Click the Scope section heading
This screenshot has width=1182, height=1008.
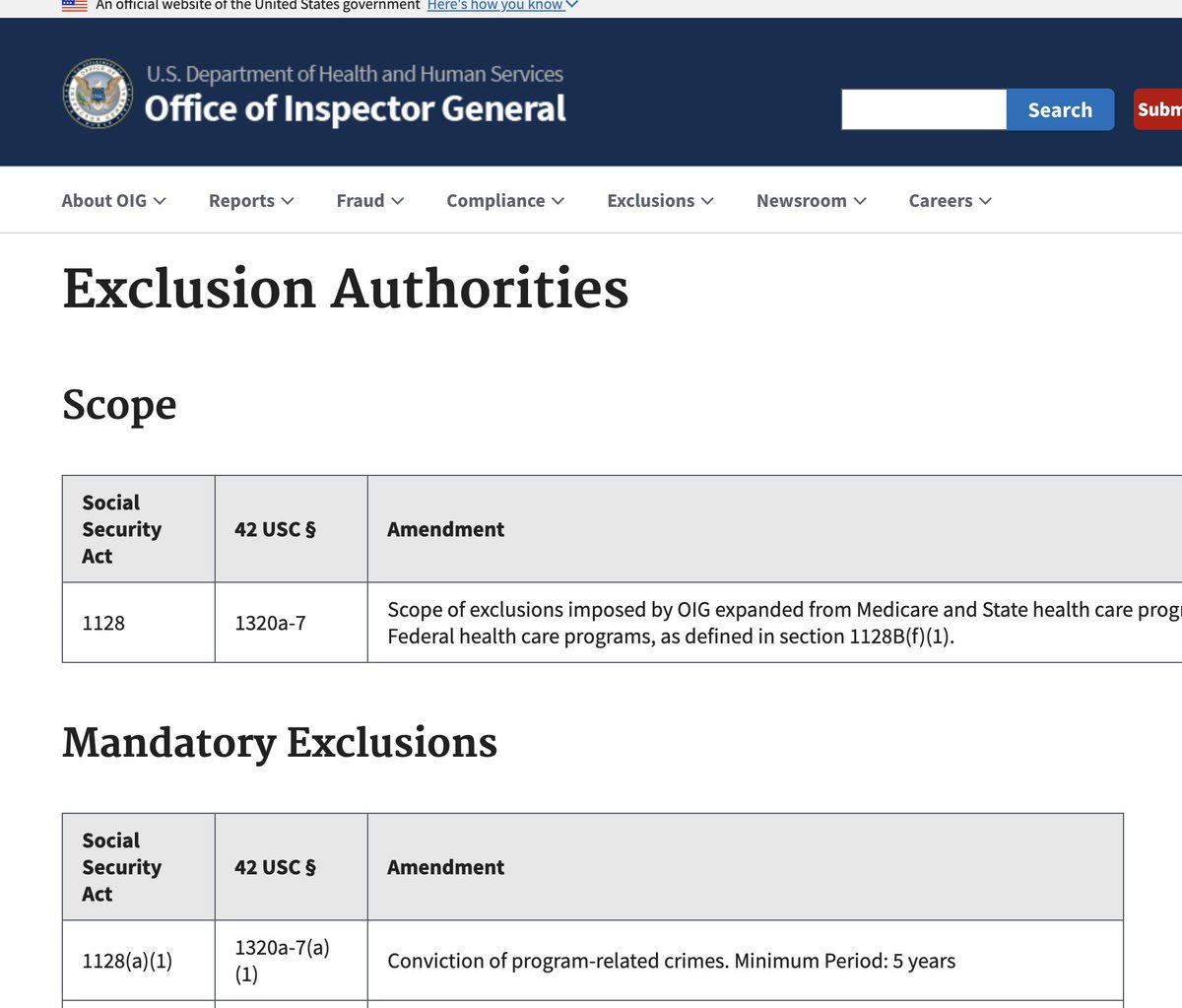pos(119,405)
